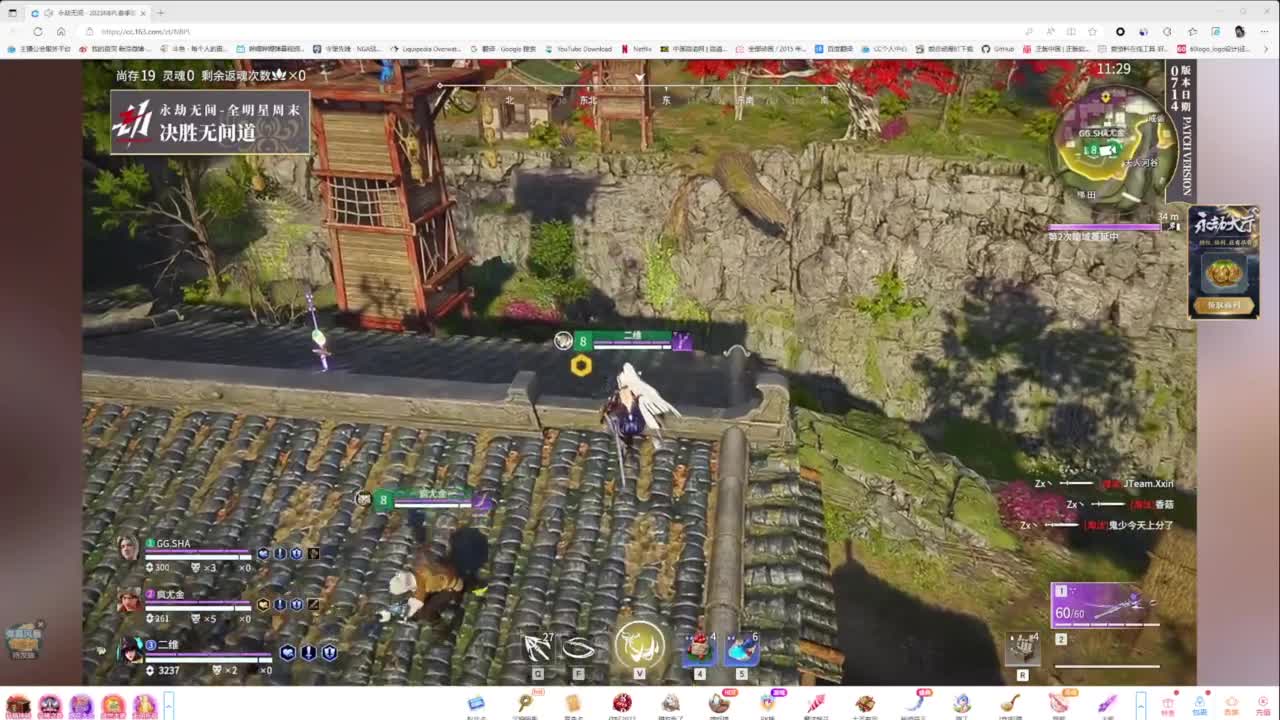
Task: Open the Netflix bookmark
Action: (637, 49)
